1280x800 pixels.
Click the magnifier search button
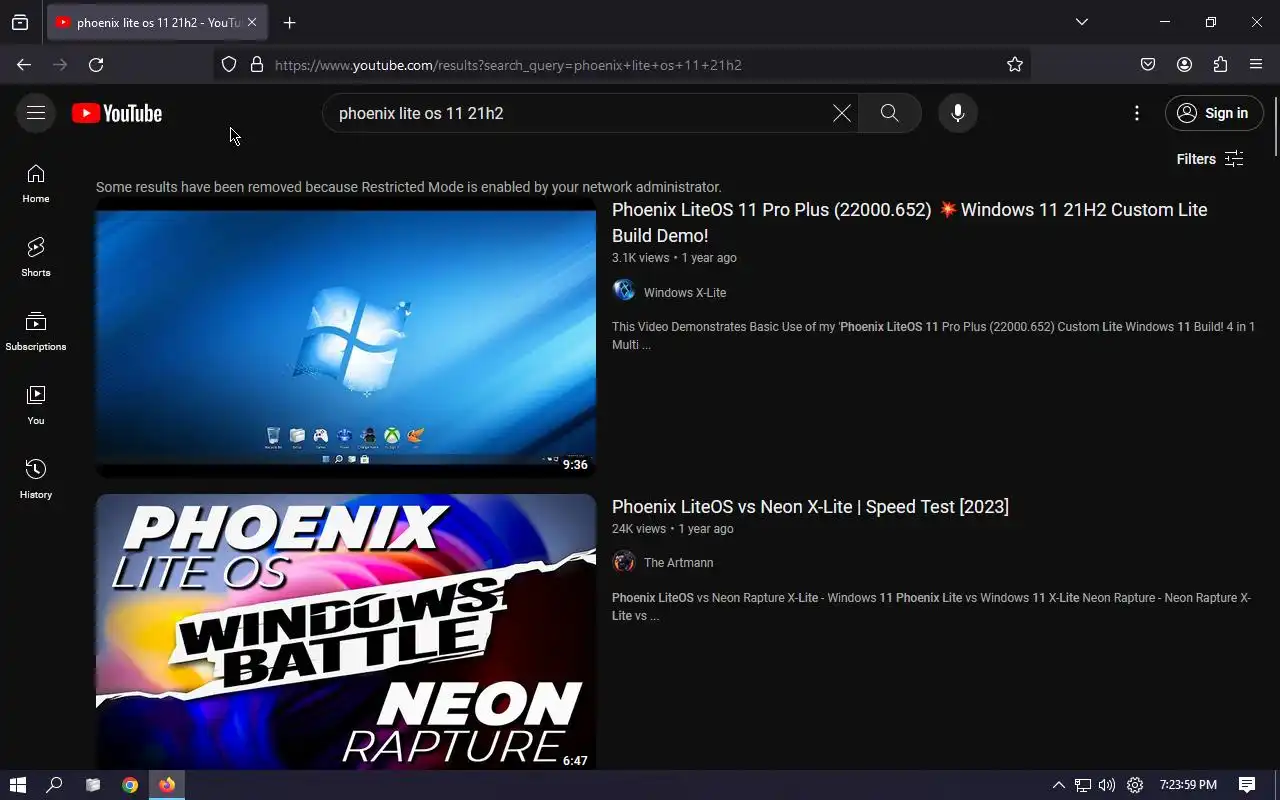click(890, 113)
